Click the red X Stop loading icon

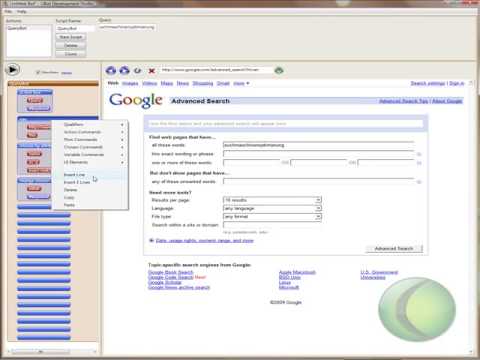[152, 71]
